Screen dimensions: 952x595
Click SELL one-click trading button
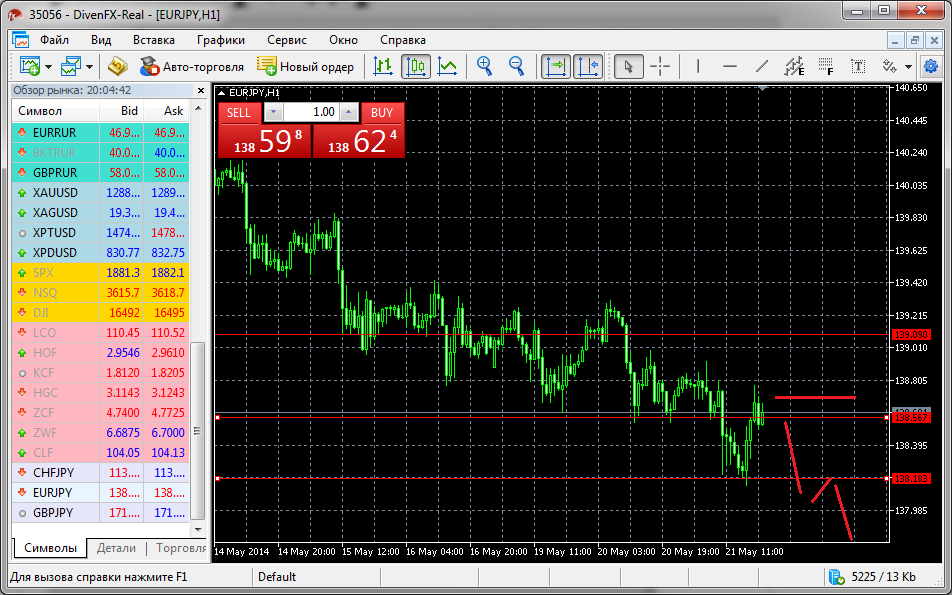(x=239, y=113)
